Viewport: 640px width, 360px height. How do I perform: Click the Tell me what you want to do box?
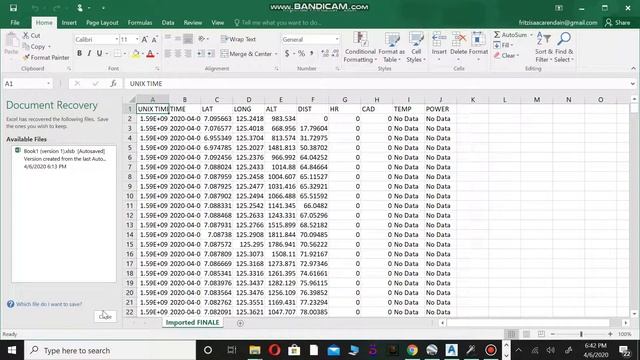click(x=278, y=22)
